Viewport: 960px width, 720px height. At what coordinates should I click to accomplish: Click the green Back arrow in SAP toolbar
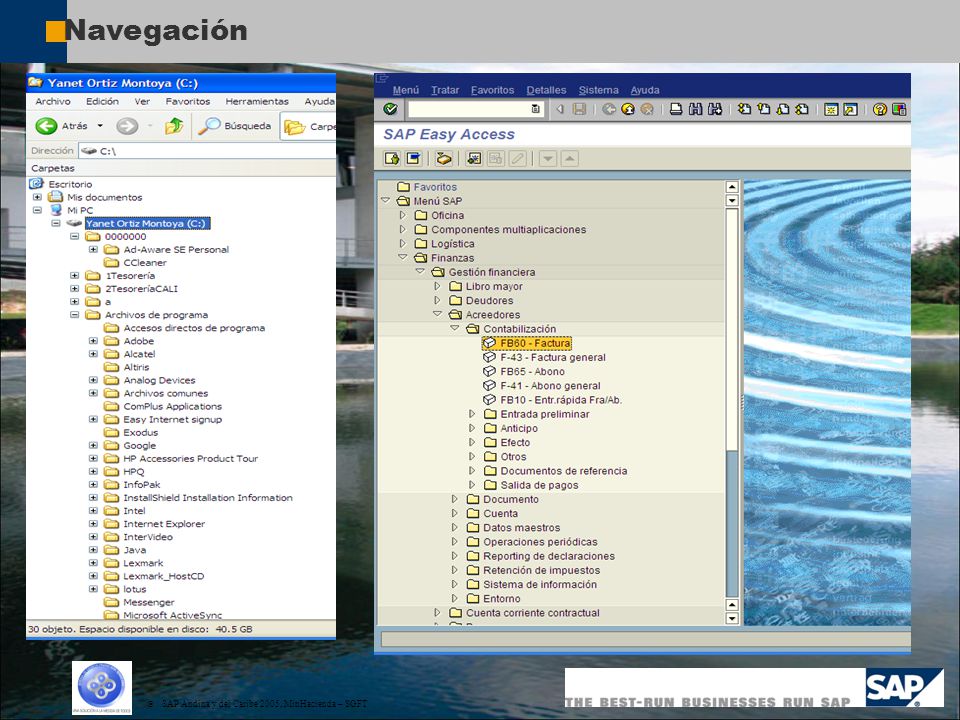[x=609, y=109]
